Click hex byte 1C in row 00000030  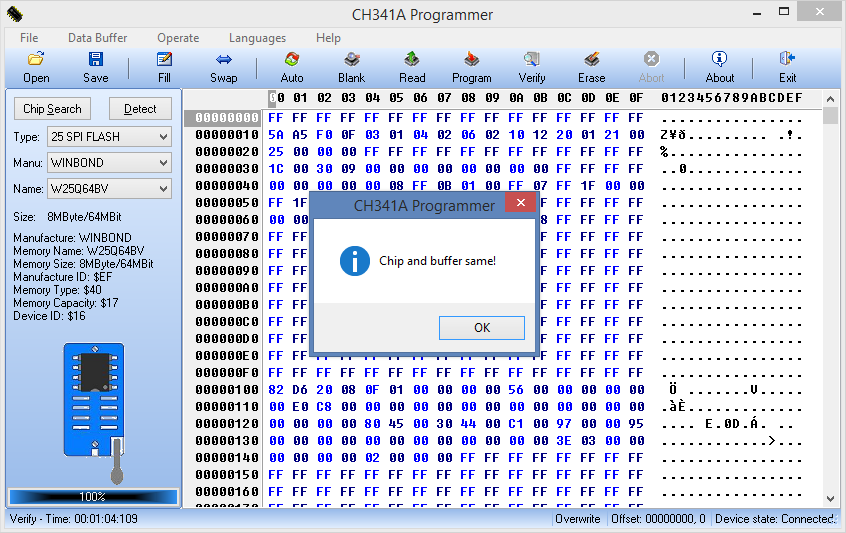point(276,169)
